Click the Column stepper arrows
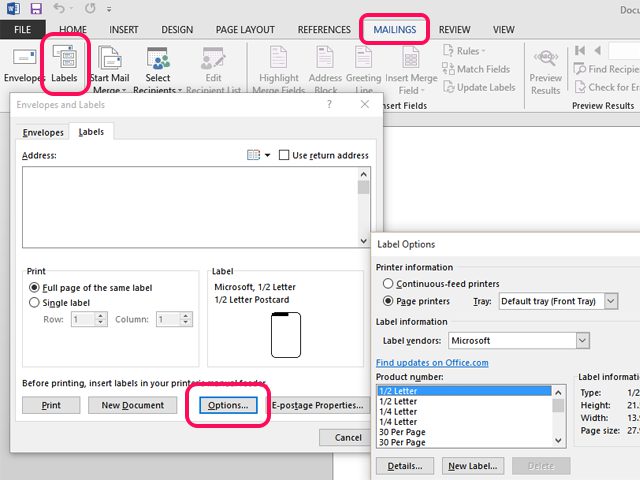 click(186, 319)
